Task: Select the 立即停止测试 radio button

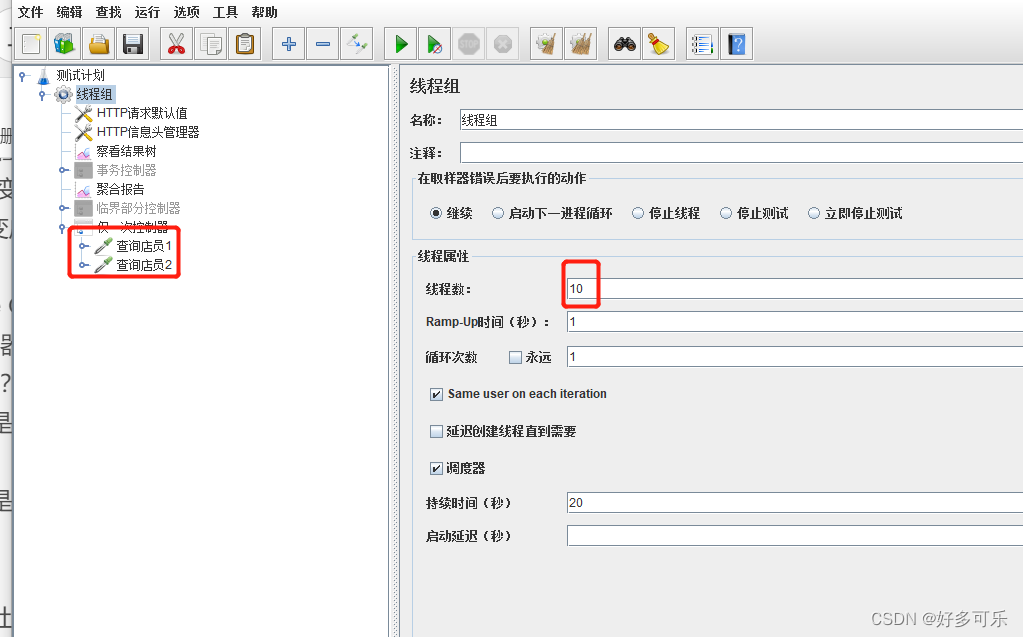Action: [814, 213]
